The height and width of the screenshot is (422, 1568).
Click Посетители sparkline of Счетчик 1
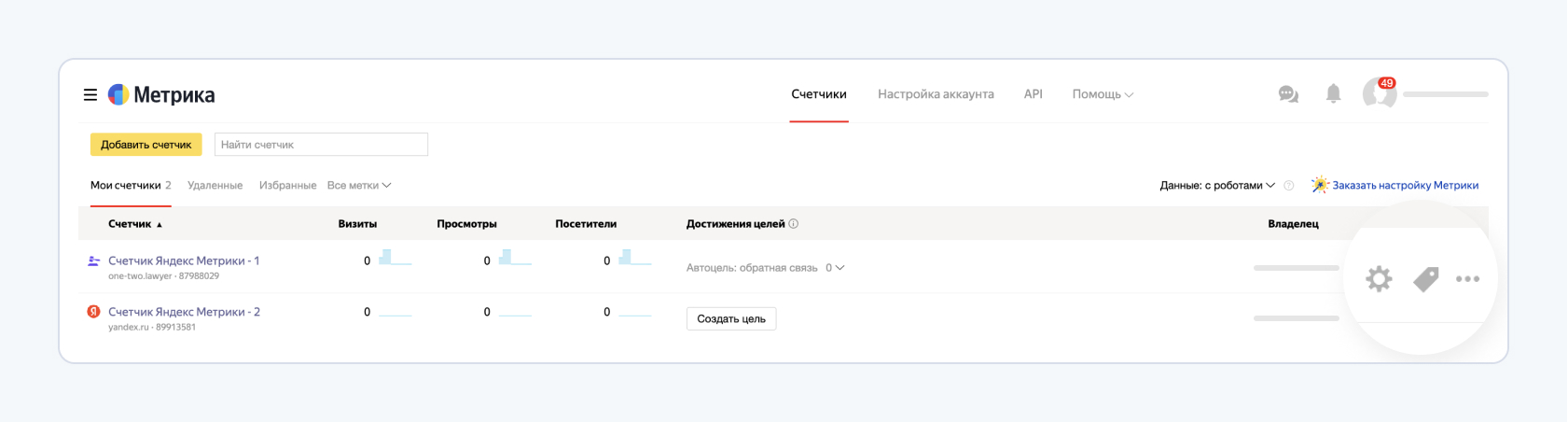[635, 258]
